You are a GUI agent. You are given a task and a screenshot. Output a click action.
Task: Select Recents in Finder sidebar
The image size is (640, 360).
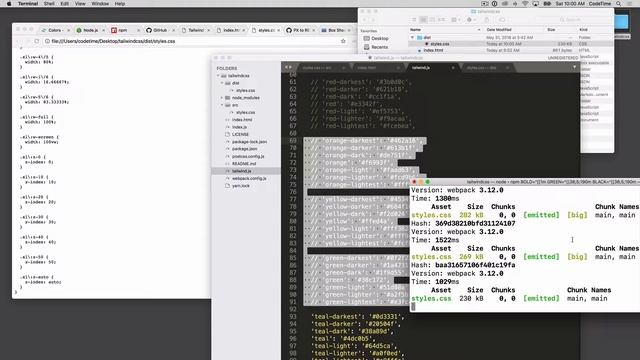[x=380, y=47]
